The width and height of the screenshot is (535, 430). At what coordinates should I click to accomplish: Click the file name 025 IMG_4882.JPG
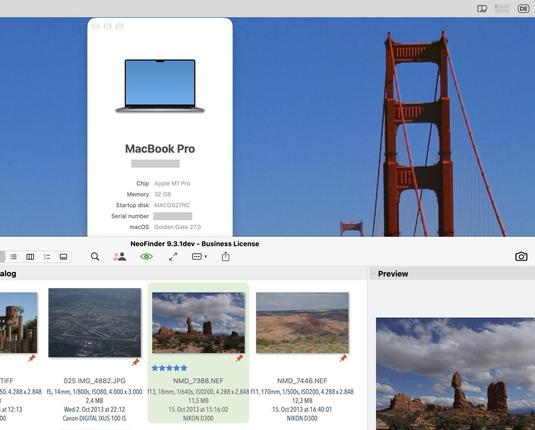pos(95,381)
